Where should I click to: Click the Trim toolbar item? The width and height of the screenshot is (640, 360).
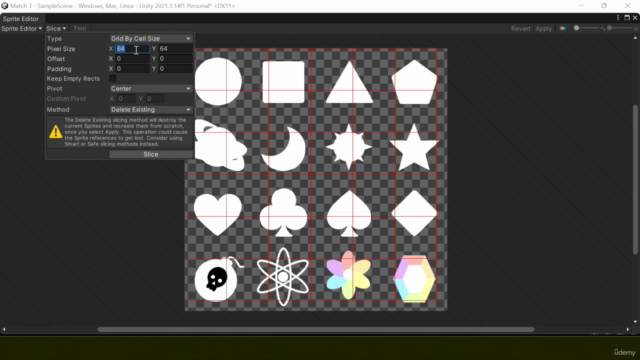click(x=80, y=29)
